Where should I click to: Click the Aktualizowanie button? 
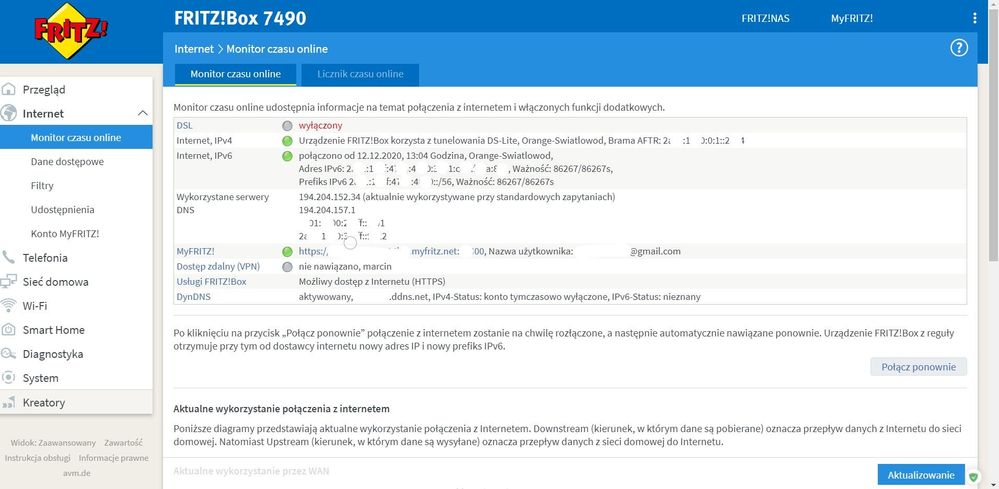click(921, 474)
